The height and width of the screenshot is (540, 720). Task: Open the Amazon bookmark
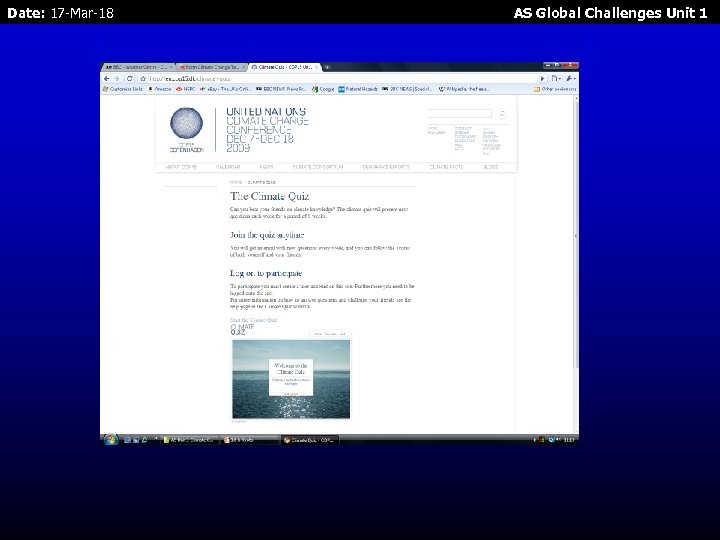tap(159, 89)
